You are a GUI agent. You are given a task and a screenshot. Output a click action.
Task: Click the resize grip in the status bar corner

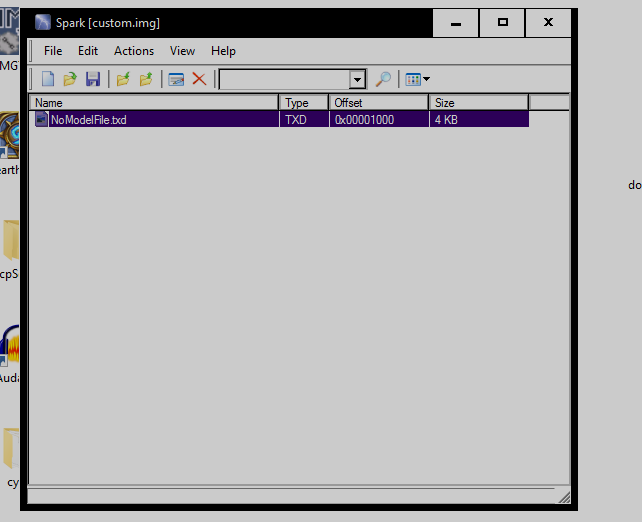[x=564, y=497]
